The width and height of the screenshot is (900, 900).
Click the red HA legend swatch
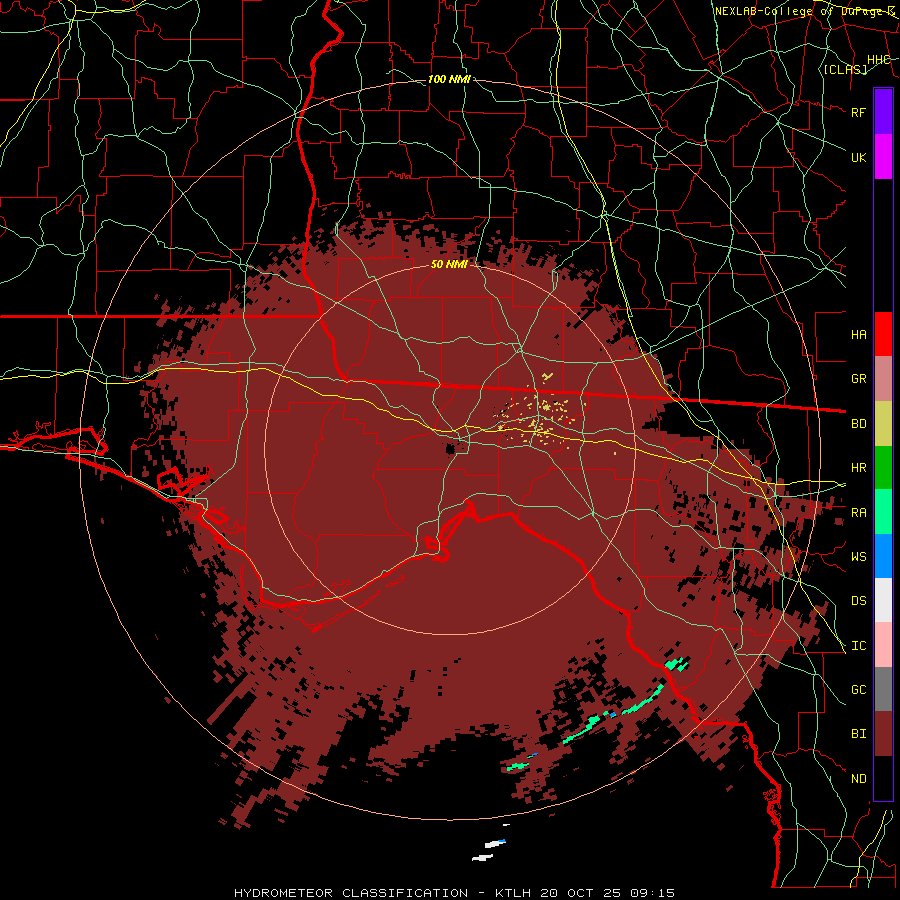pos(883,334)
